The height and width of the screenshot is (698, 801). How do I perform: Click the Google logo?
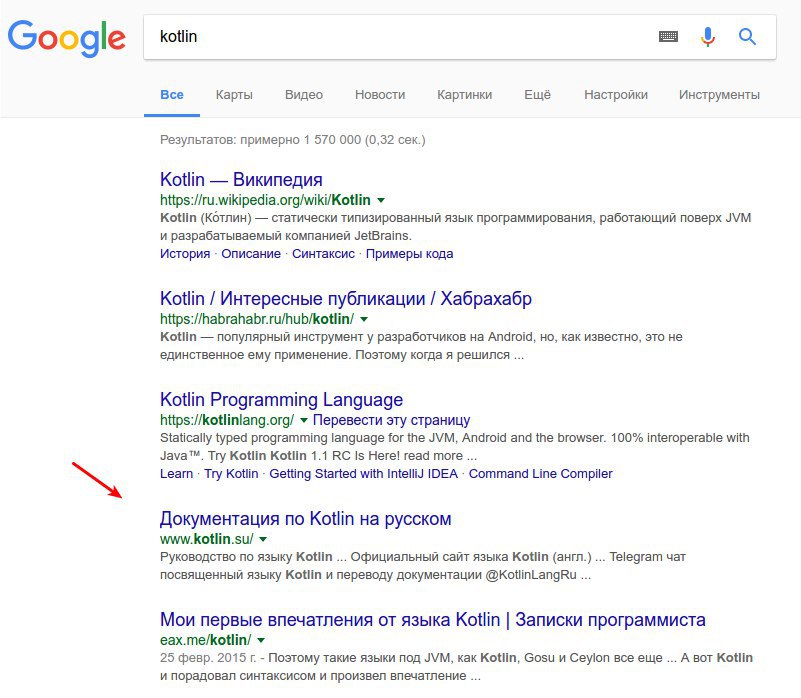coord(66,38)
